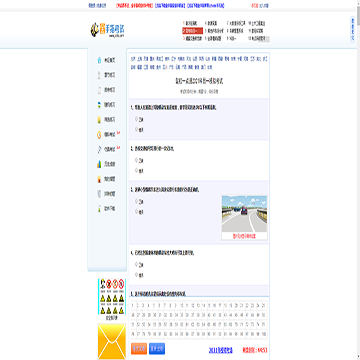Click the red link at the top bar's right end
This screenshot has height=360, width=360.
pos(255,6)
